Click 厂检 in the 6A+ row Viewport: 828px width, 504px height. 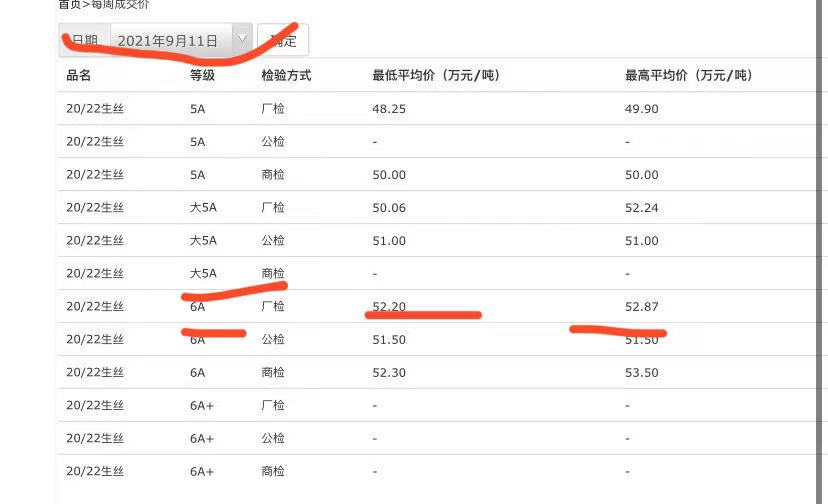pyautogui.click(x=273, y=405)
